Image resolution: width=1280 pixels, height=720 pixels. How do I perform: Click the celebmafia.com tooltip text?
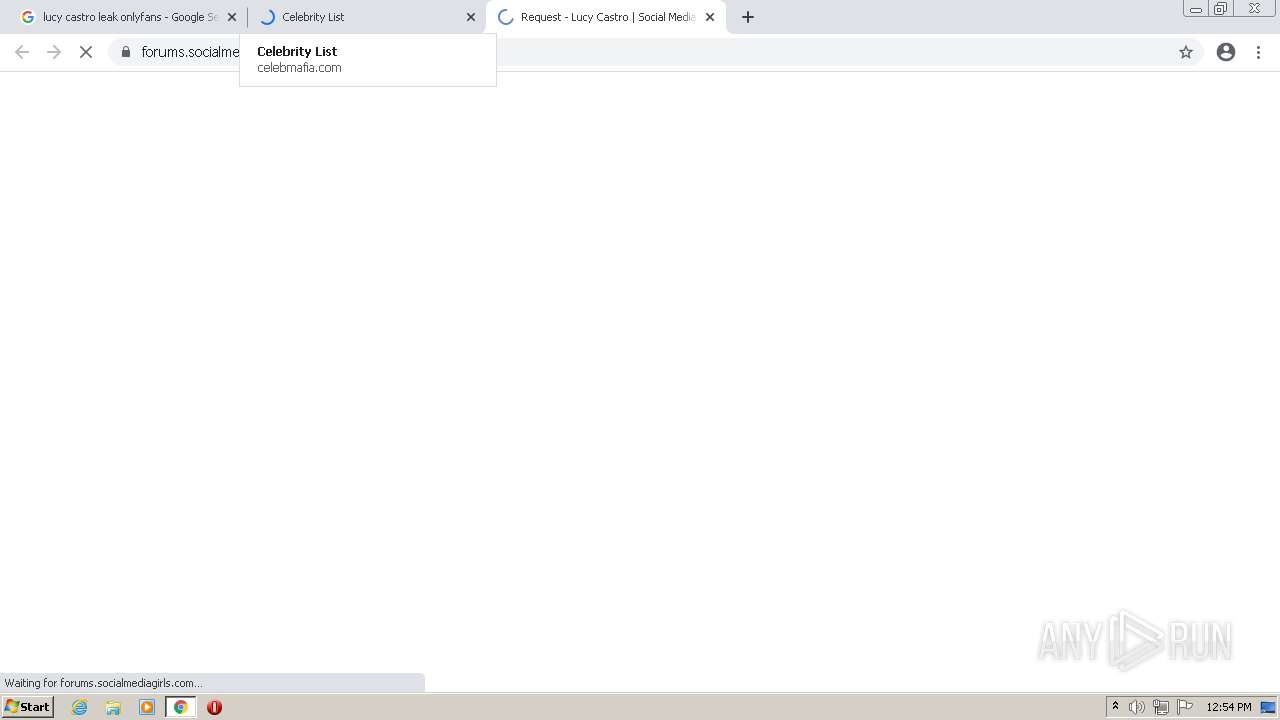299,68
